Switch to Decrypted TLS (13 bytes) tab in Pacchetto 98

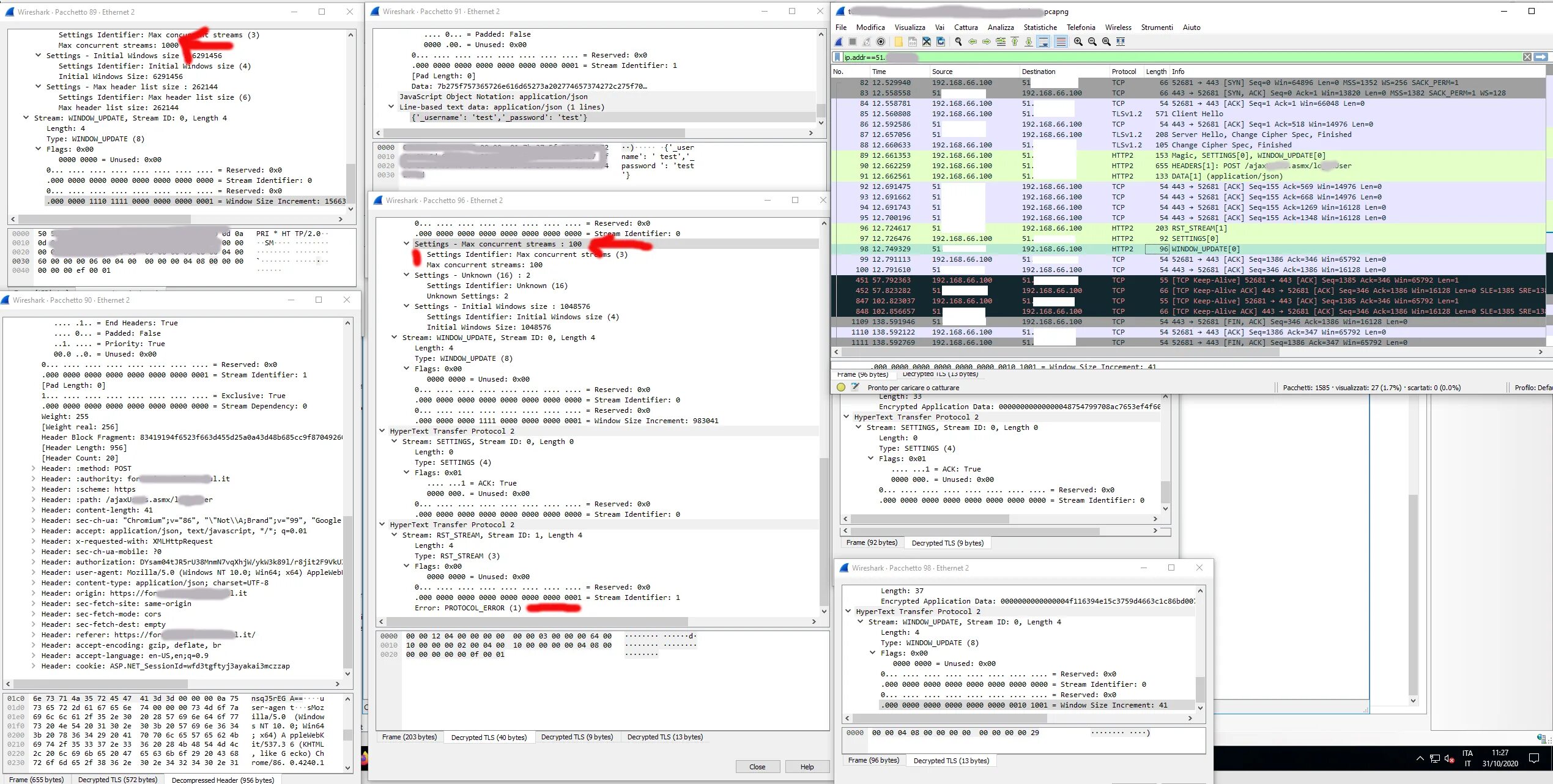point(951,760)
